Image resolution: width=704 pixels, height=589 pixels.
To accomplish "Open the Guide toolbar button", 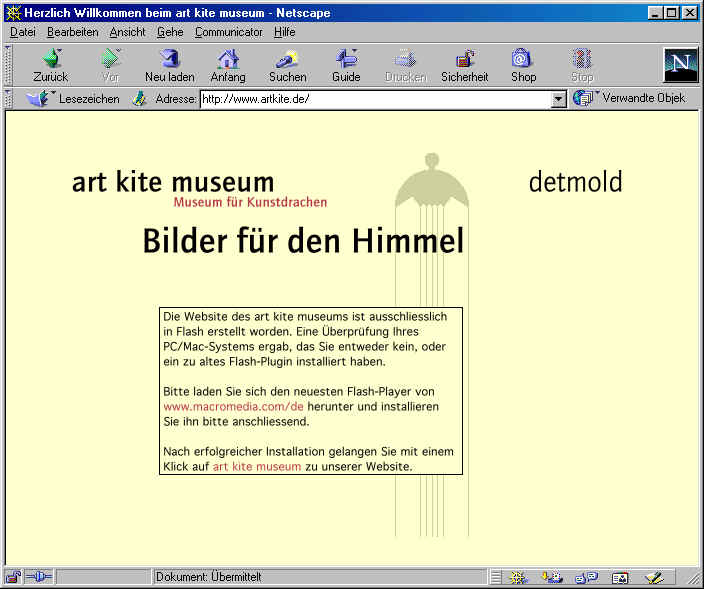I will click(346, 66).
